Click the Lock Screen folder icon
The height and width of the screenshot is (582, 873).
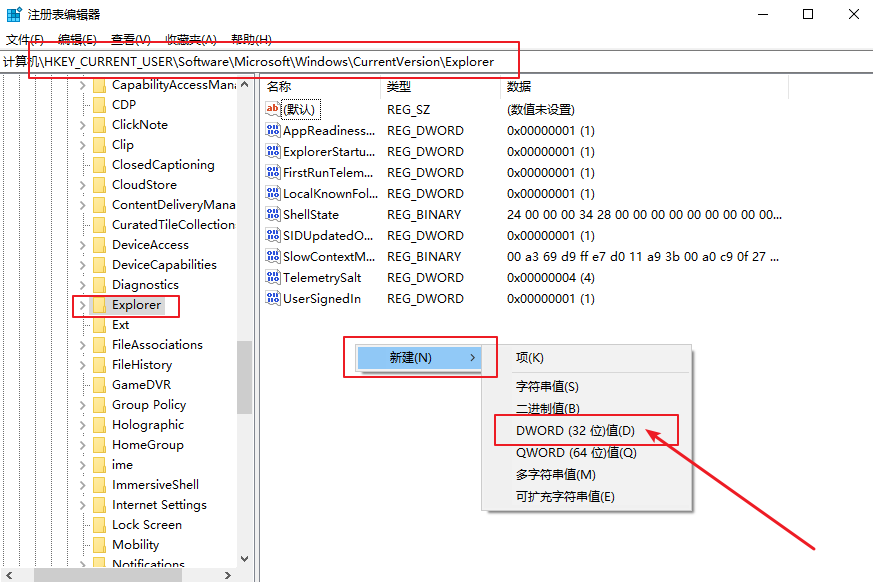pos(97,524)
